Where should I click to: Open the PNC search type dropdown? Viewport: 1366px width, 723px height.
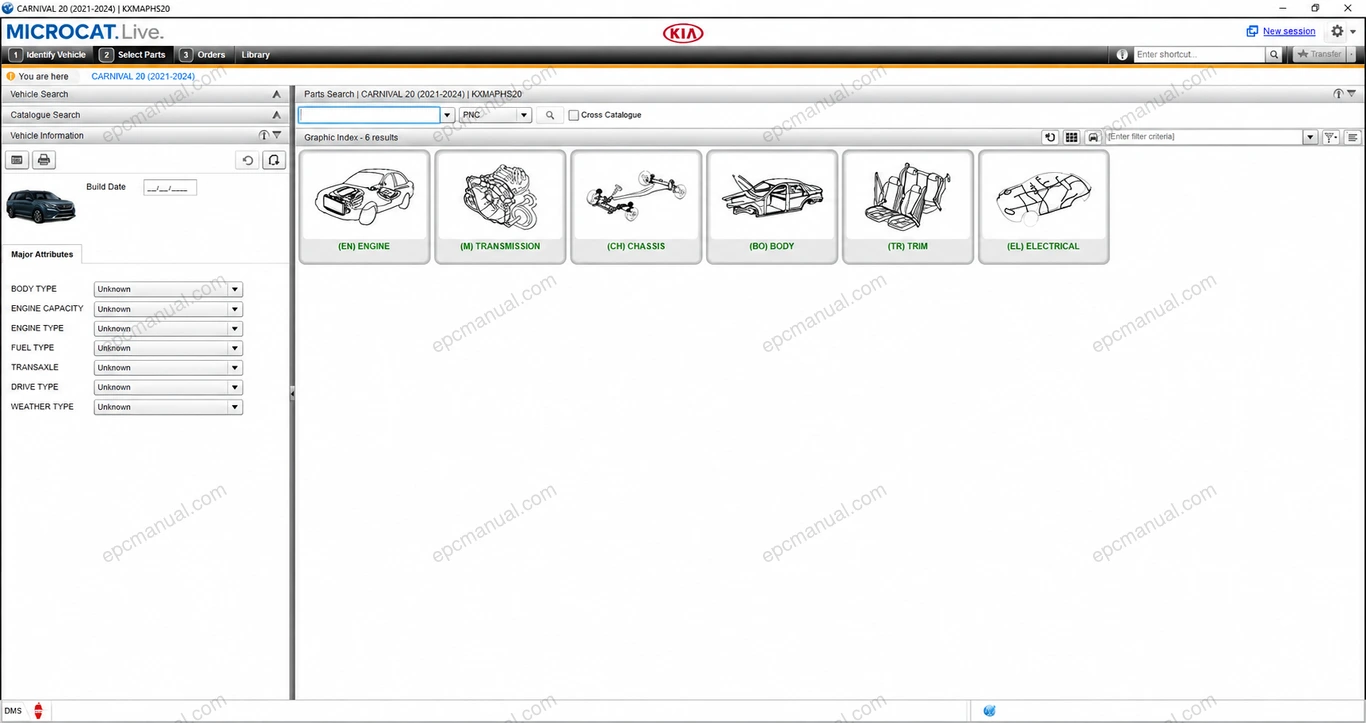coord(495,115)
